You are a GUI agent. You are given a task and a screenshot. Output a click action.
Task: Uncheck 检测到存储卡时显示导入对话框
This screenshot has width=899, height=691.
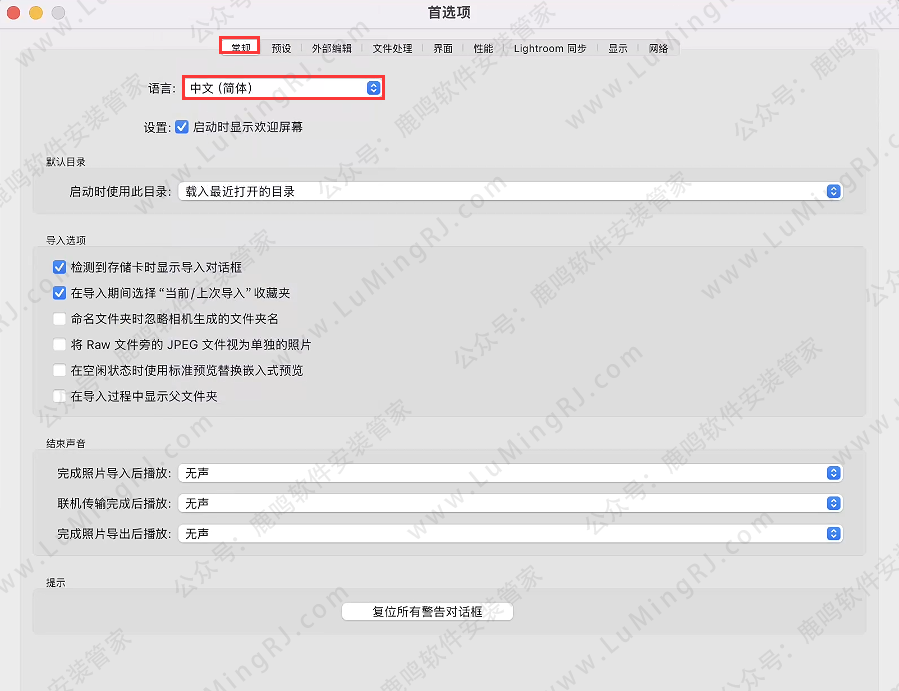59,266
